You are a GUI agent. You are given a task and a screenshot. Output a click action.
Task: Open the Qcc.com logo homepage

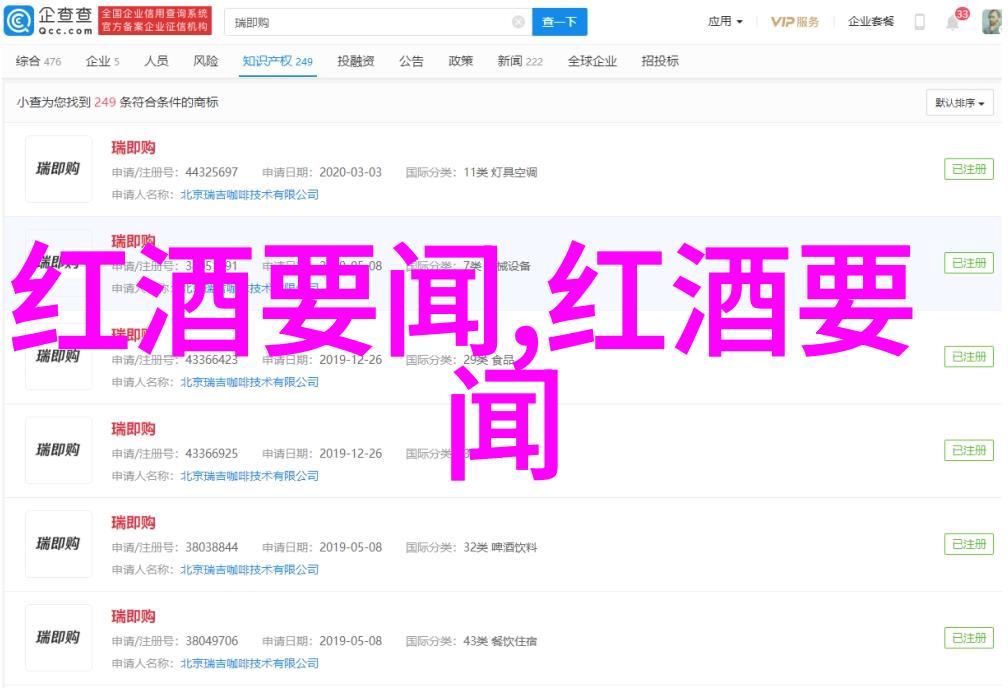pyautogui.click(x=49, y=21)
